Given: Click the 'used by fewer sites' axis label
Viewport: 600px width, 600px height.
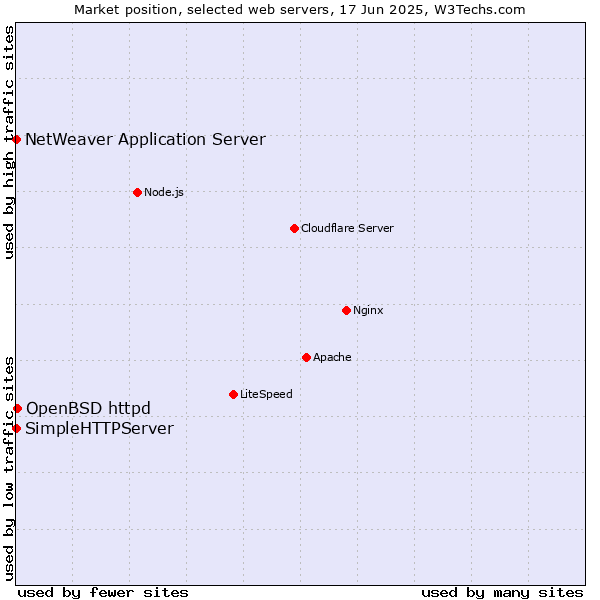Looking at the screenshot, I should [103, 593].
